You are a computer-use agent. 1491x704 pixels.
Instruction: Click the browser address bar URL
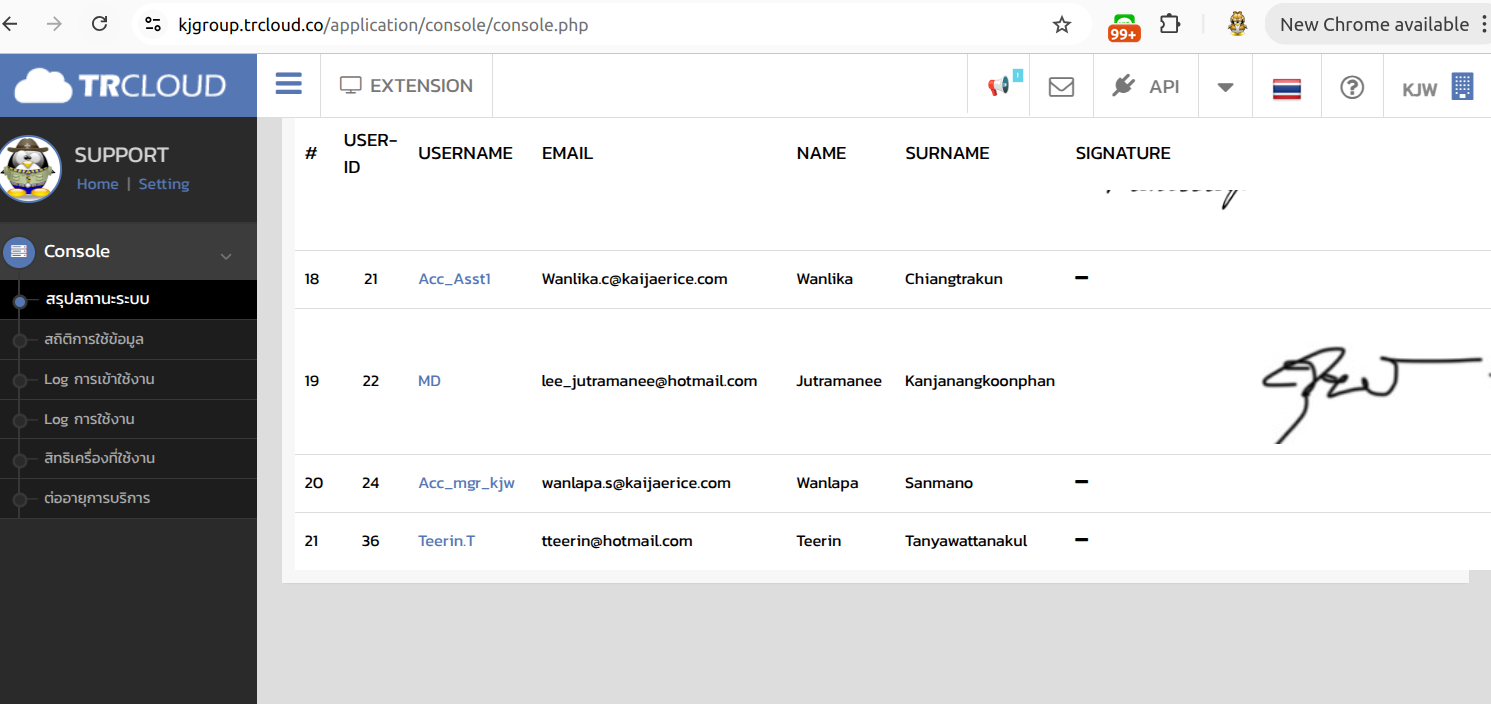point(383,25)
